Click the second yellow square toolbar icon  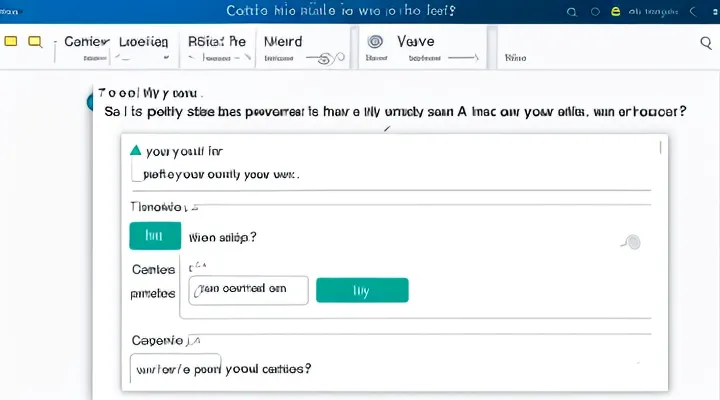[36, 42]
